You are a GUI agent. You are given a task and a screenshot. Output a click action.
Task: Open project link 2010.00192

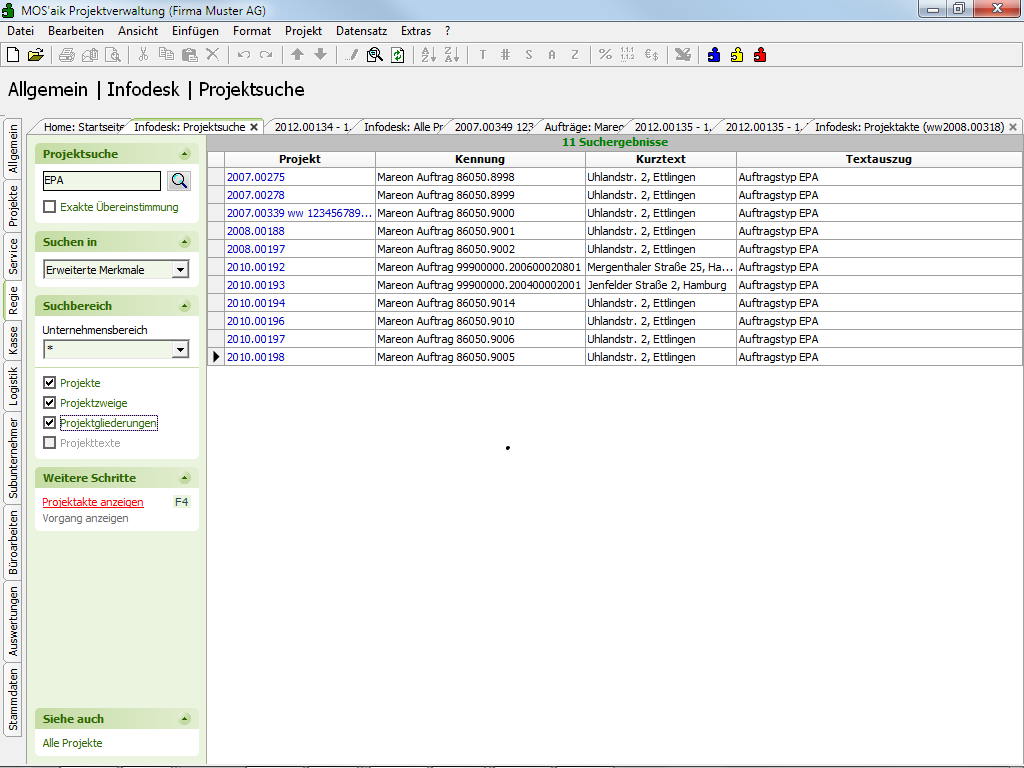tap(255, 267)
